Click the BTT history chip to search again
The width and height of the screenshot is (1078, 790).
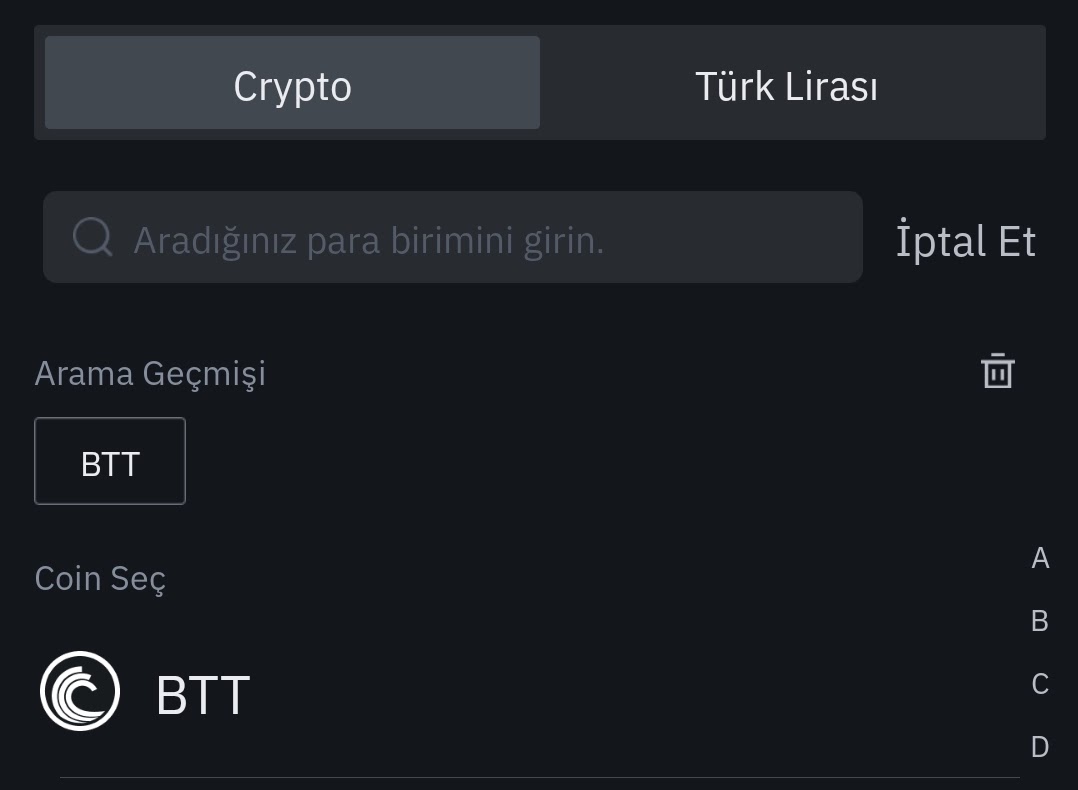109,461
